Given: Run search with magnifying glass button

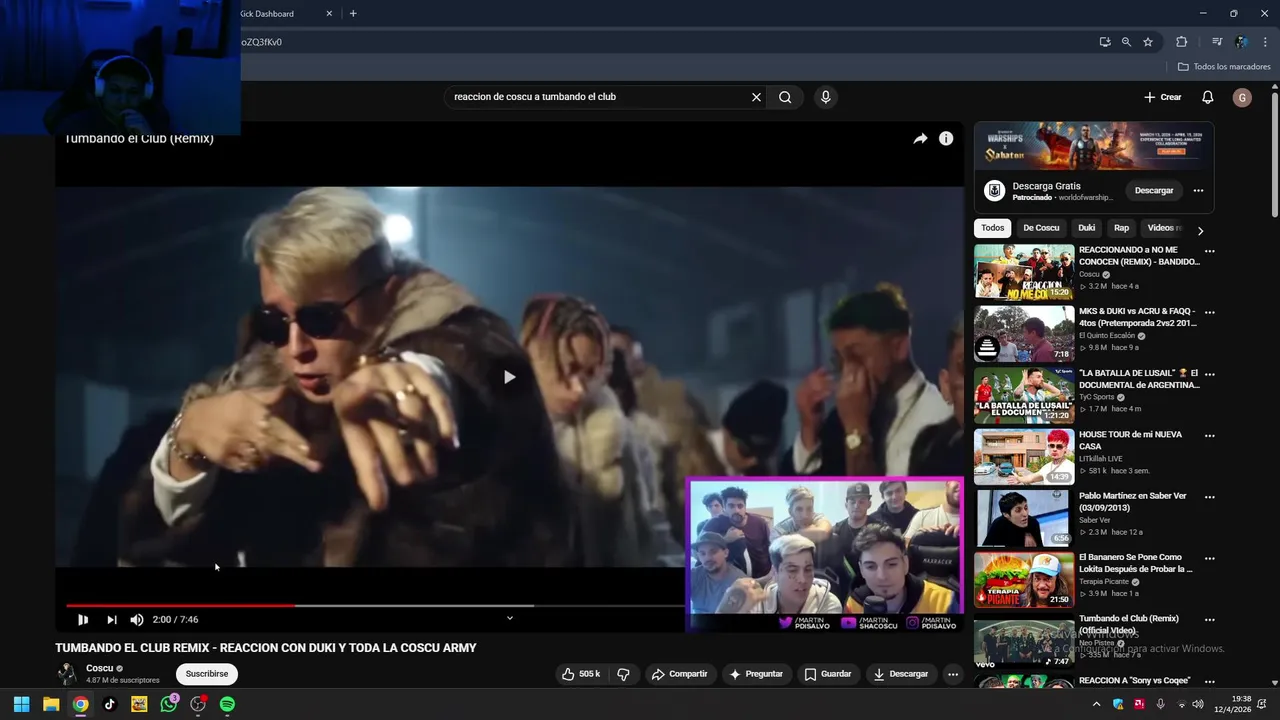Looking at the screenshot, I should [x=785, y=97].
